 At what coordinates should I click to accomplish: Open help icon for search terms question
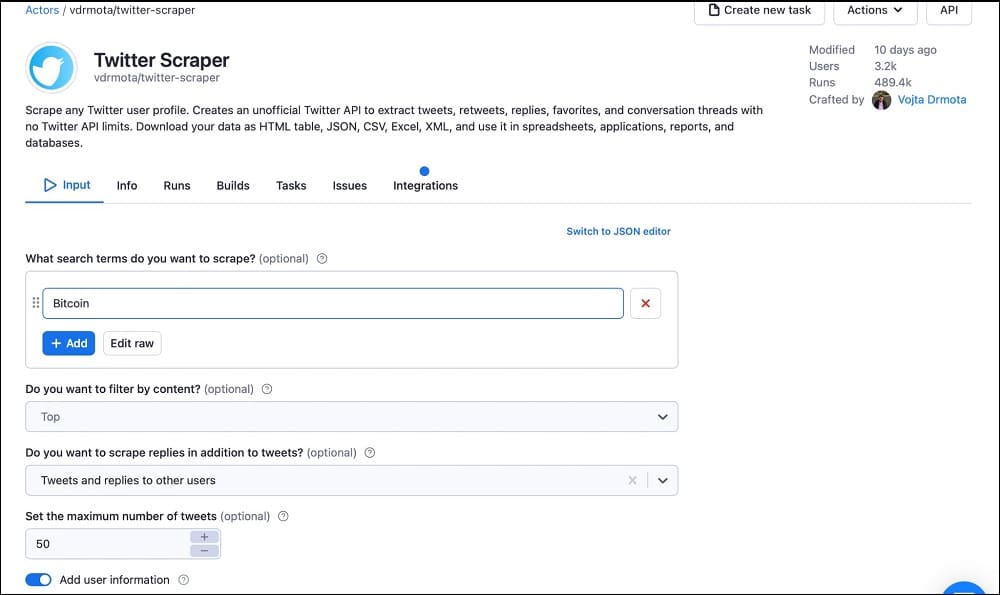pos(322,259)
